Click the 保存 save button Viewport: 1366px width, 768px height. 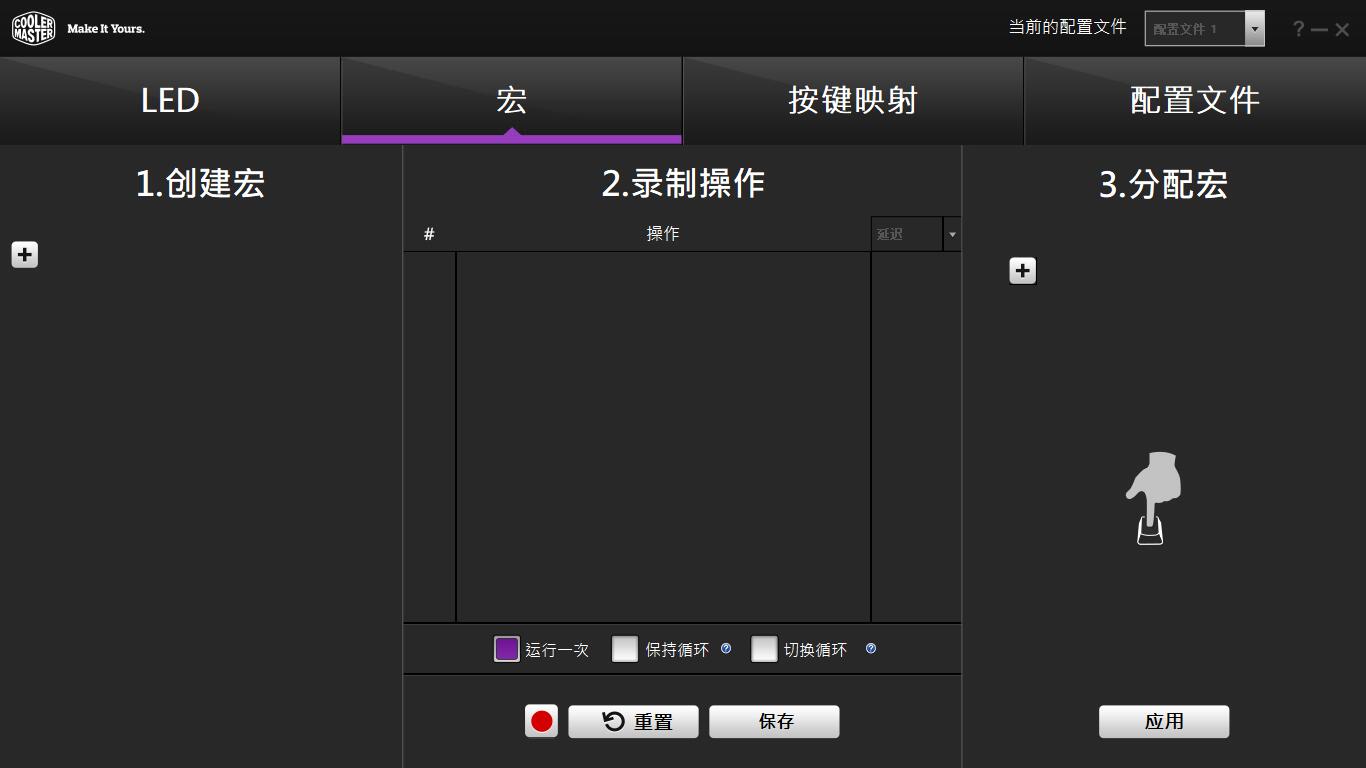(773, 721)
